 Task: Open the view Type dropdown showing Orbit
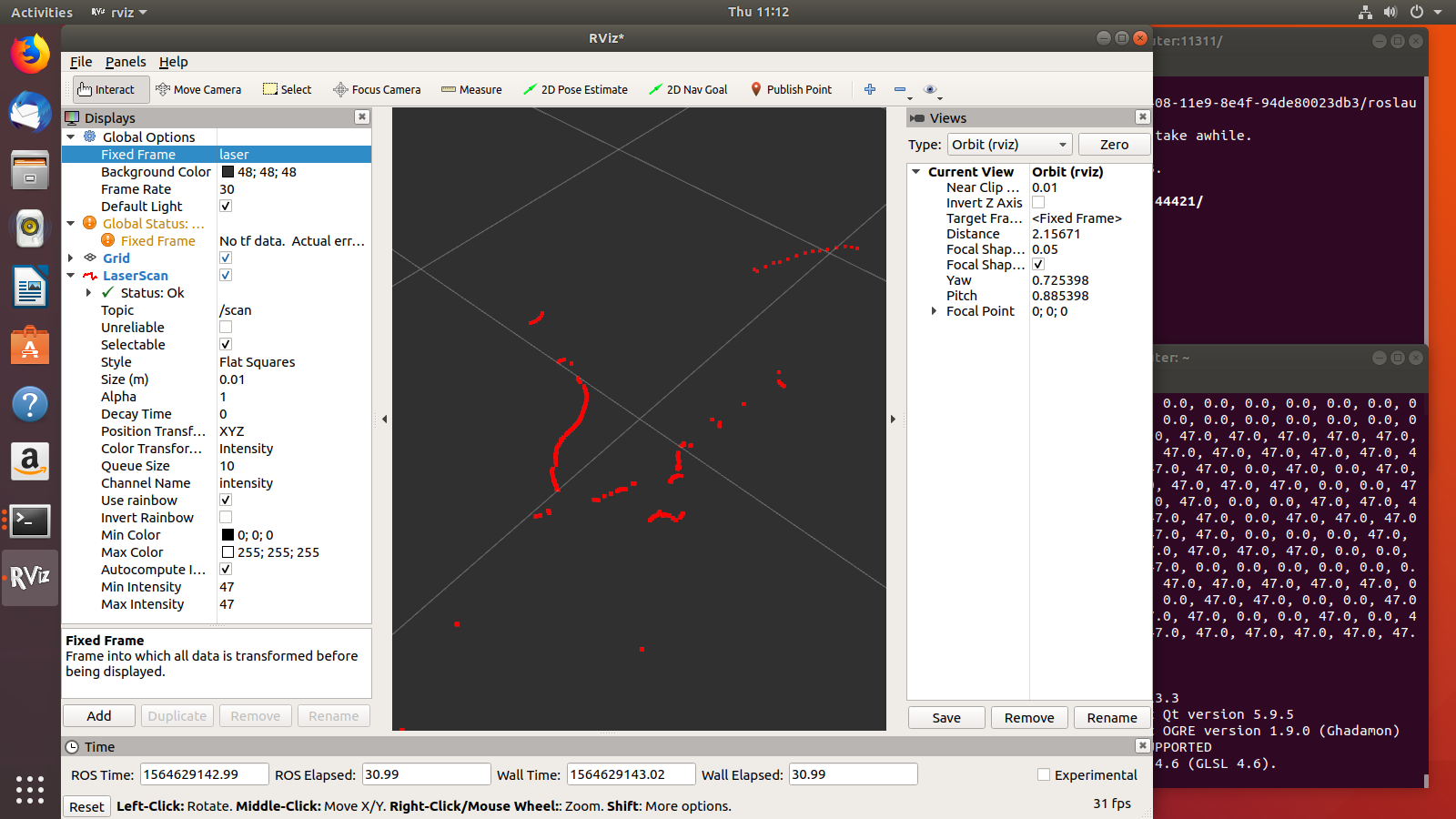pos(1009,144)
